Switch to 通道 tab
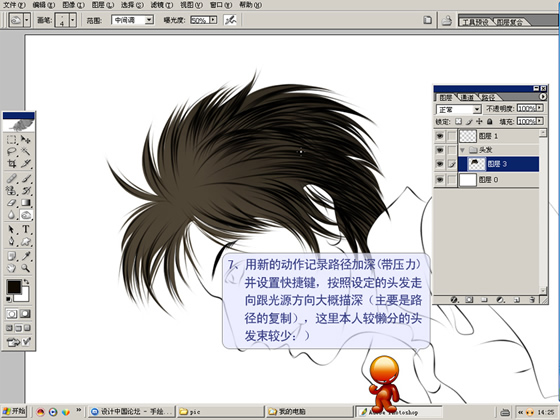Image resolution: width=560 pixels, height=420 pixels. pyautogui.click(x=467, y=97)
